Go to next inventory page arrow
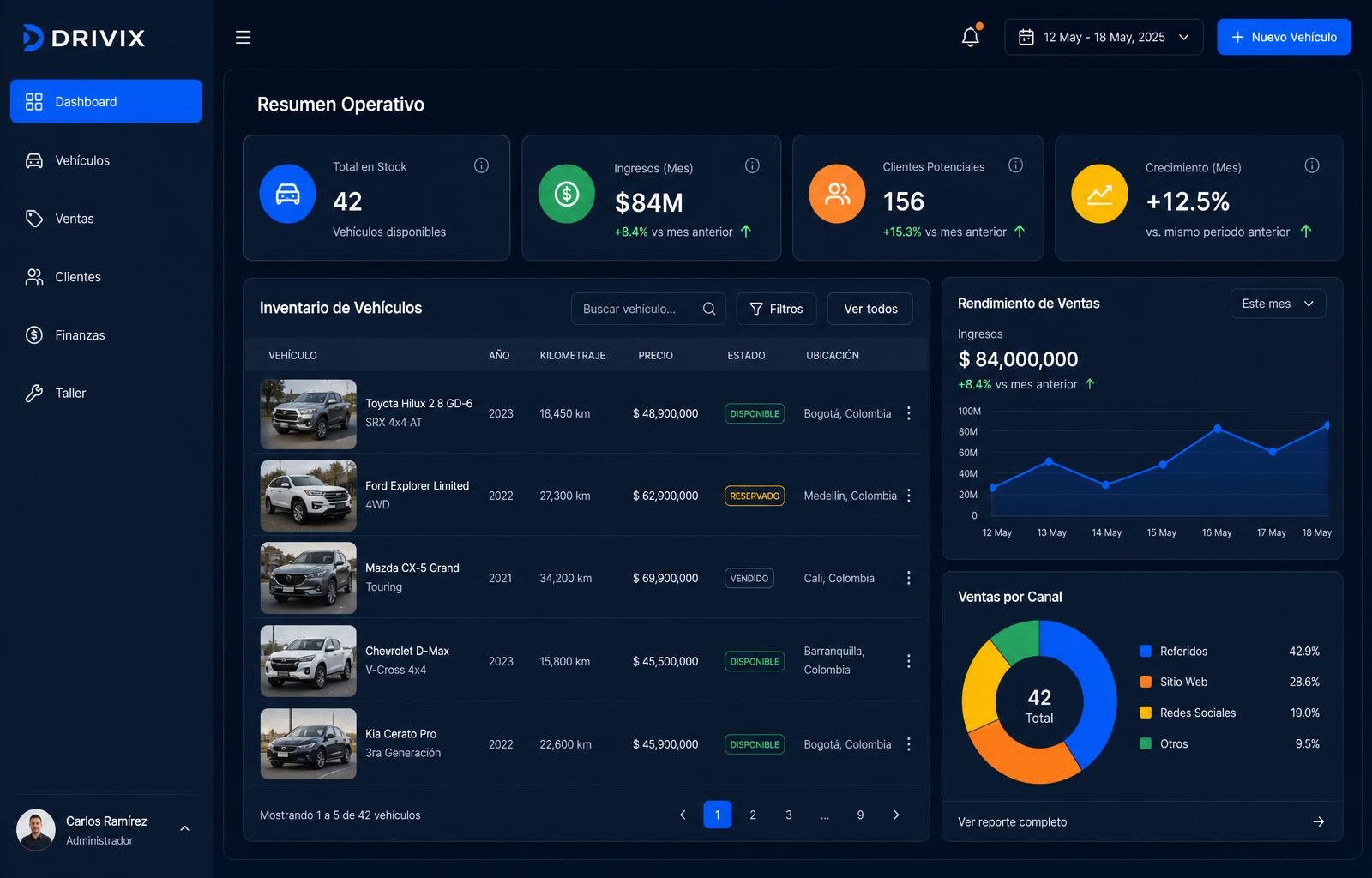Image resolution: width=1372 pixels, height=878 pixels. (x=896, y=815)
